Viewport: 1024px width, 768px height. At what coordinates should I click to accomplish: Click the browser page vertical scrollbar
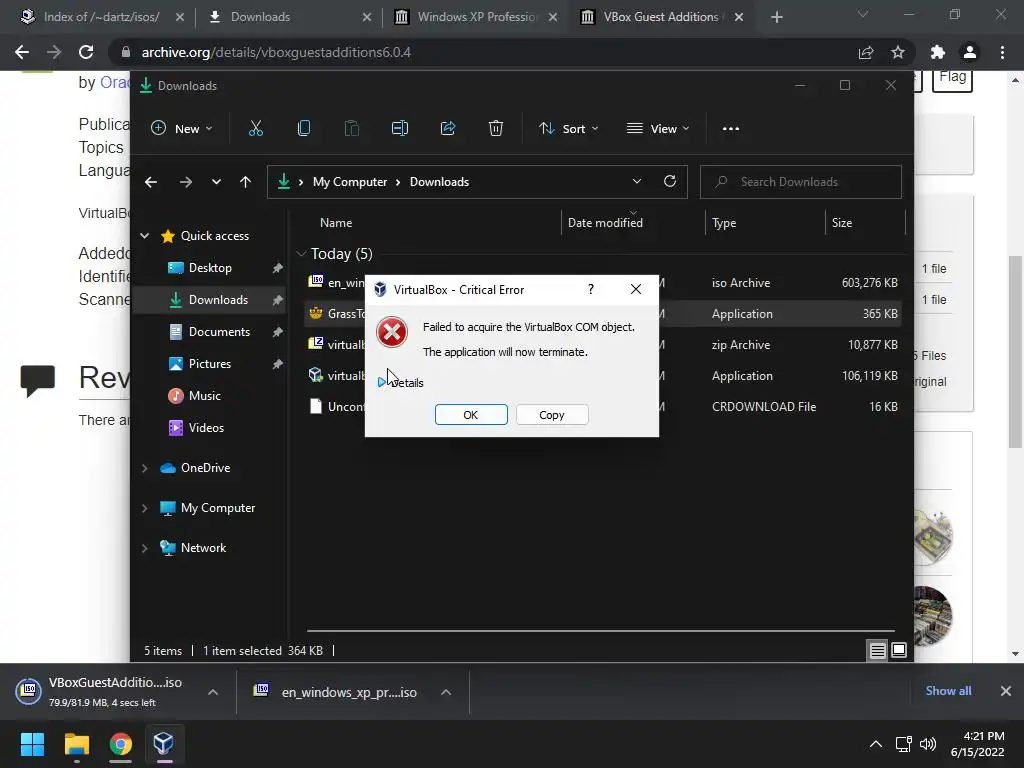(x=1015, y=353)
